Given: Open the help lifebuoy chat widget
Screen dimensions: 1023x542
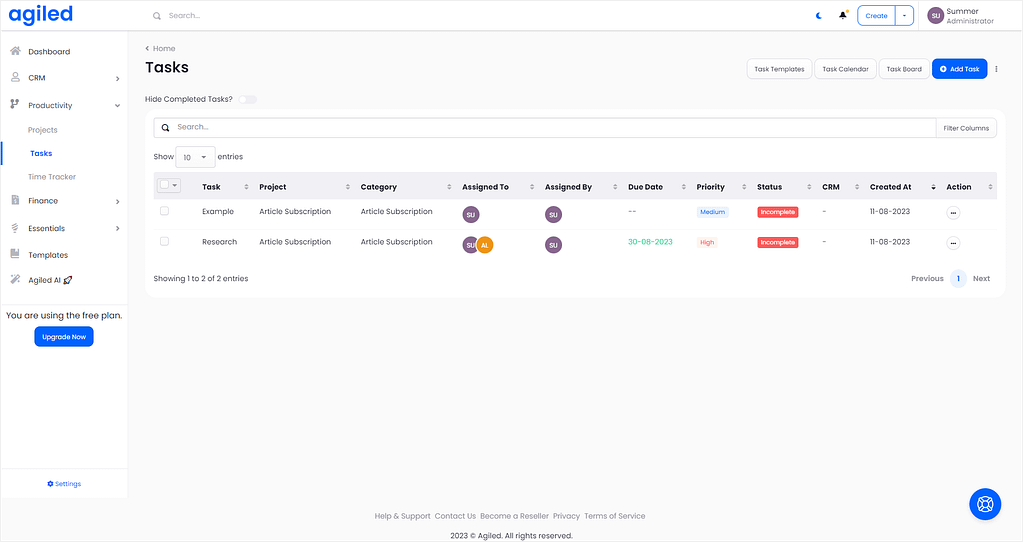Looking at the screenshot, I should coord(985,504).
